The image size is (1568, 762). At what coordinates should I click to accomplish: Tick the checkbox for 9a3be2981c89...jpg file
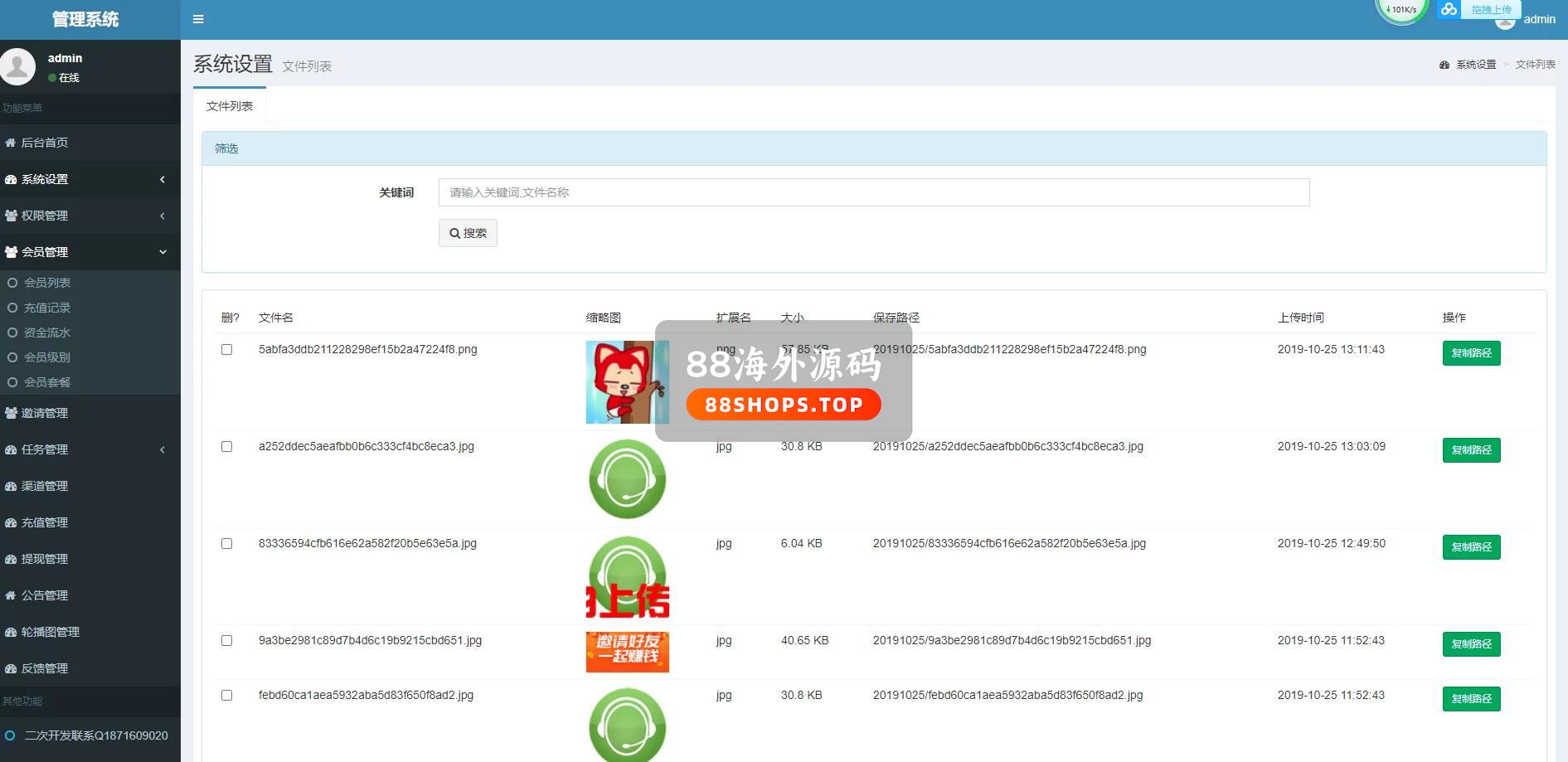point(226,641)
